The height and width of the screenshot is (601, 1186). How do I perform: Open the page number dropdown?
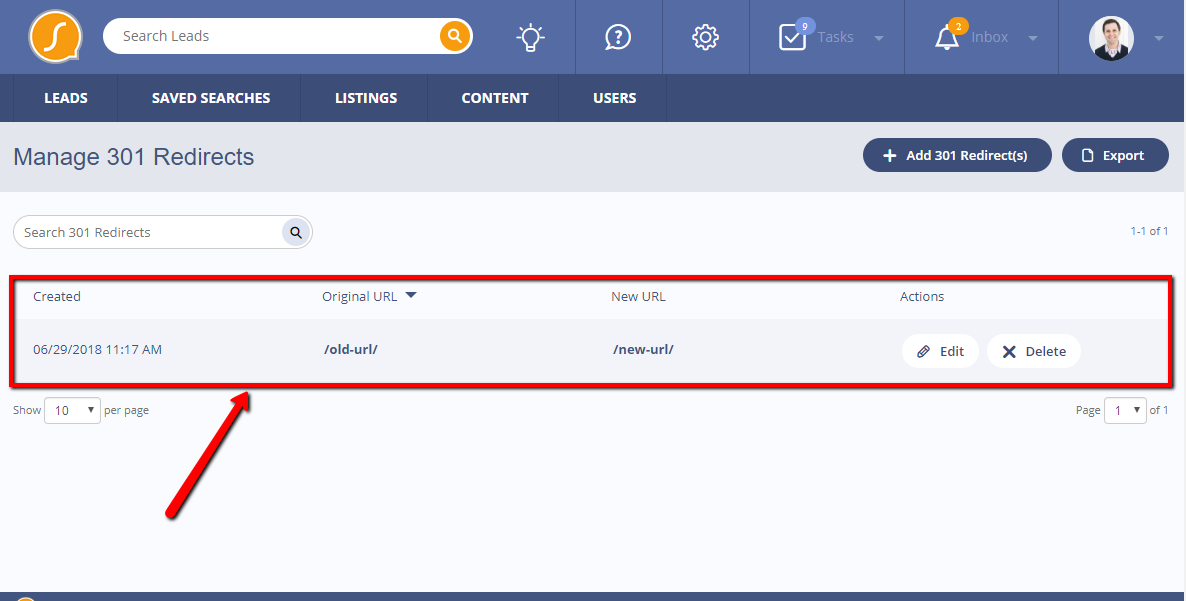pos(1124,410)
